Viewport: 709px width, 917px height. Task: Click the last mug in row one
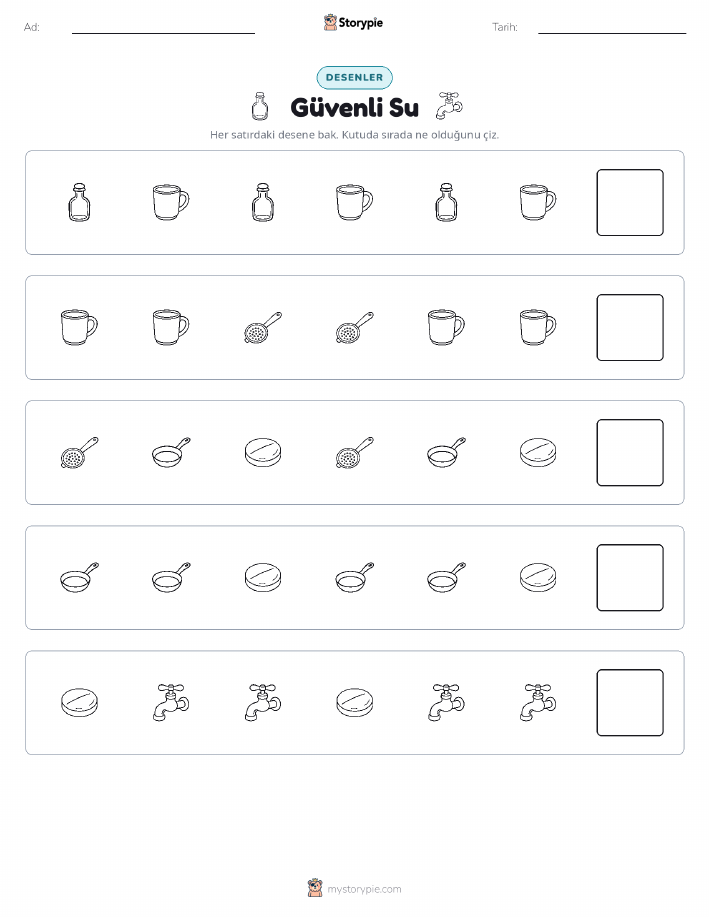click(538, 202)
